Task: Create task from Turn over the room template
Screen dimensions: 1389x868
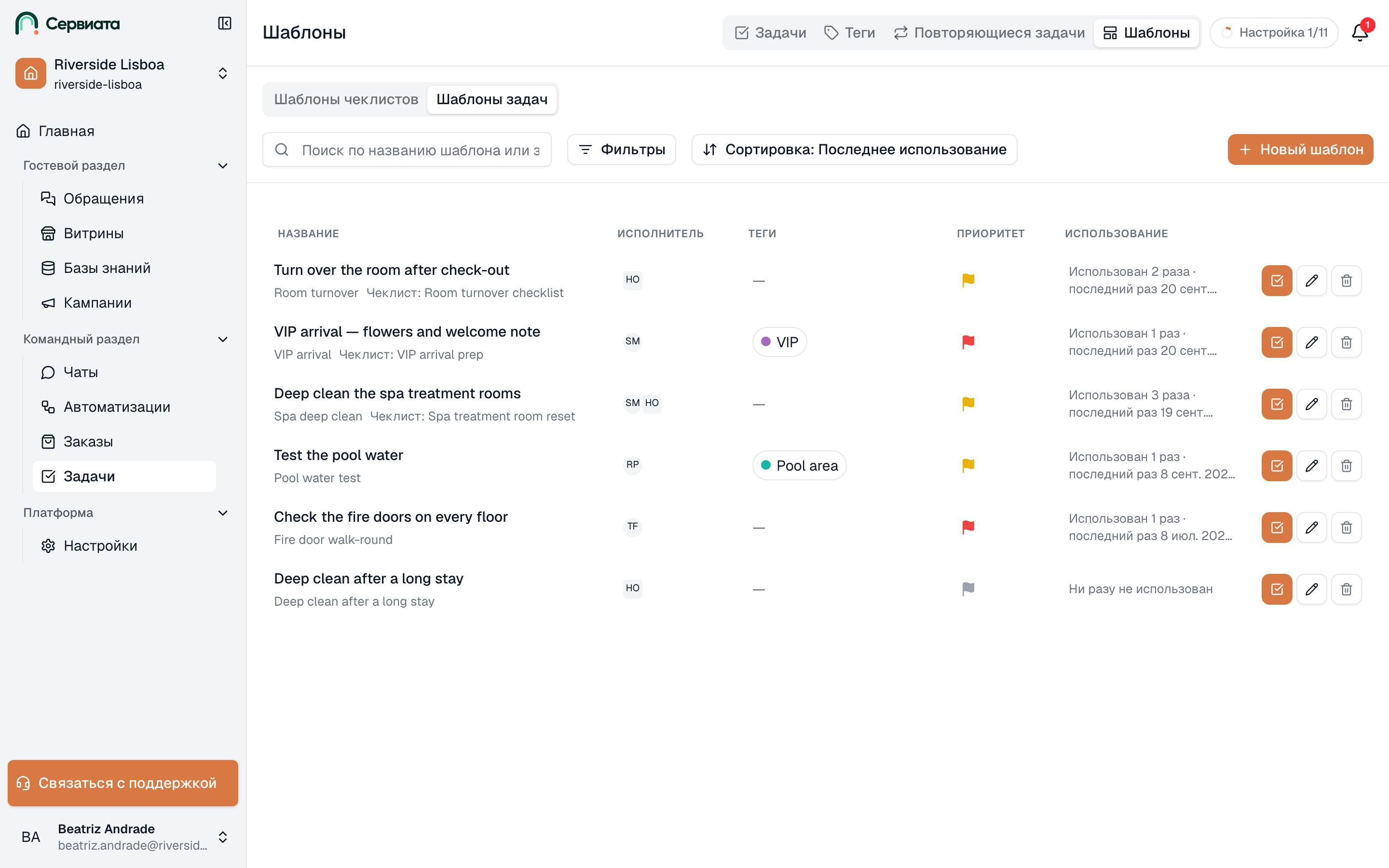Action: click(x=1277, y=281)
